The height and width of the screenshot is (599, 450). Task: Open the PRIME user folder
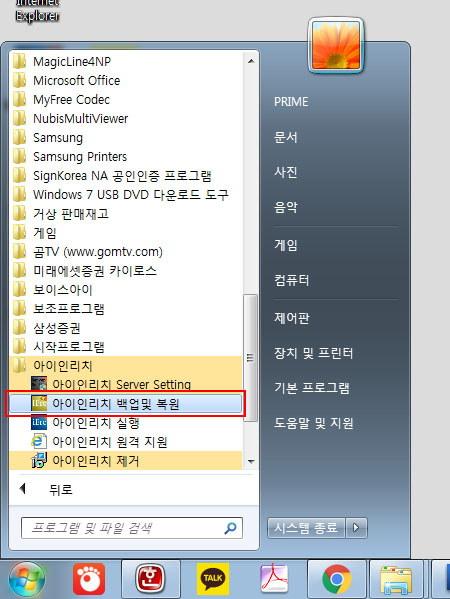(291, 102)
